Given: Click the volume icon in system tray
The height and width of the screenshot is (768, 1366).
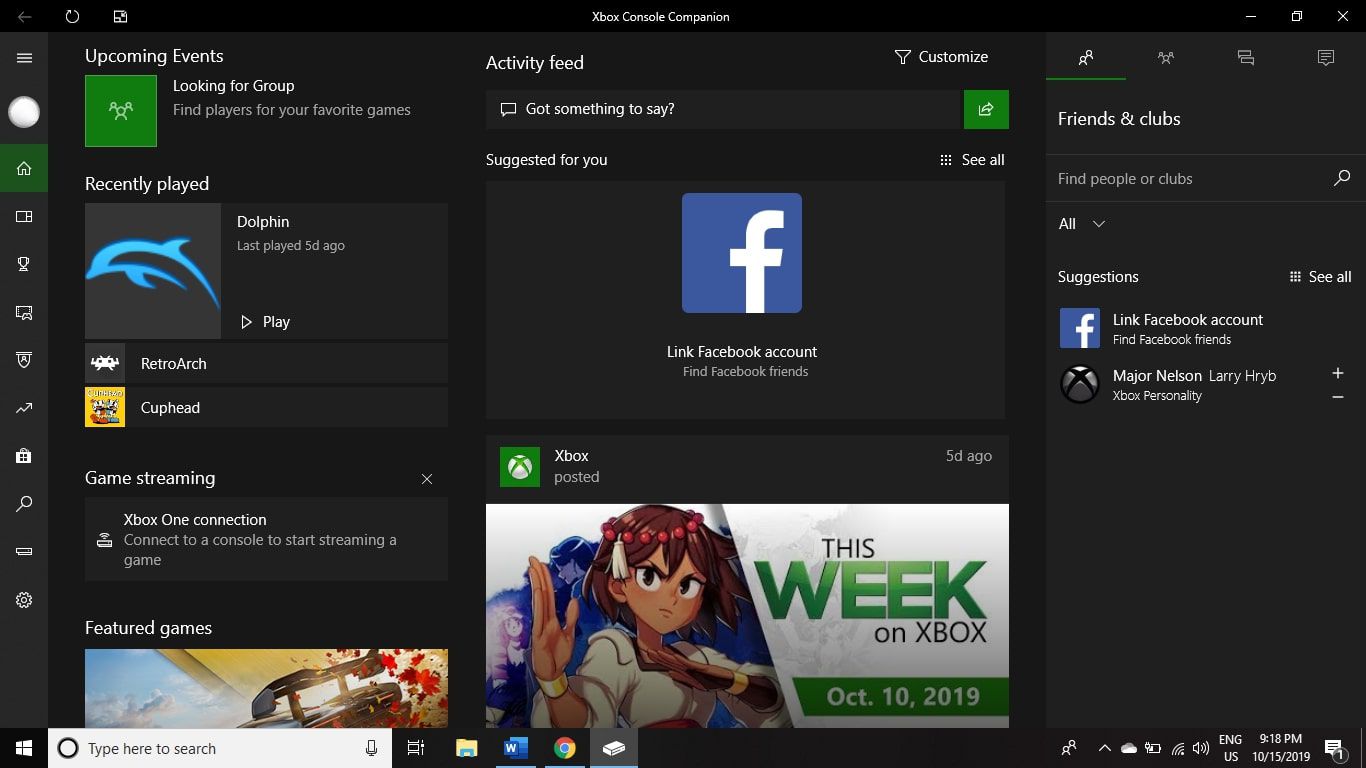Looking at the screenshot, I should [x=1201, y=748].
